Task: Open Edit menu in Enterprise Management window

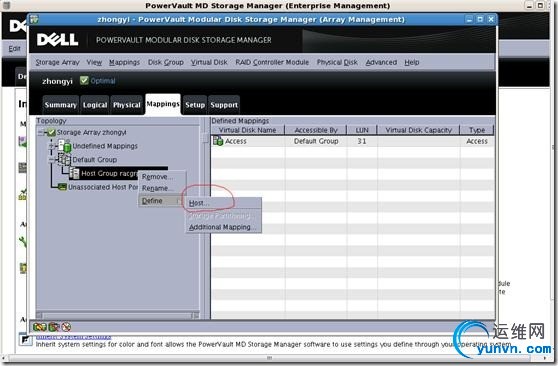Action: [14, 48]
